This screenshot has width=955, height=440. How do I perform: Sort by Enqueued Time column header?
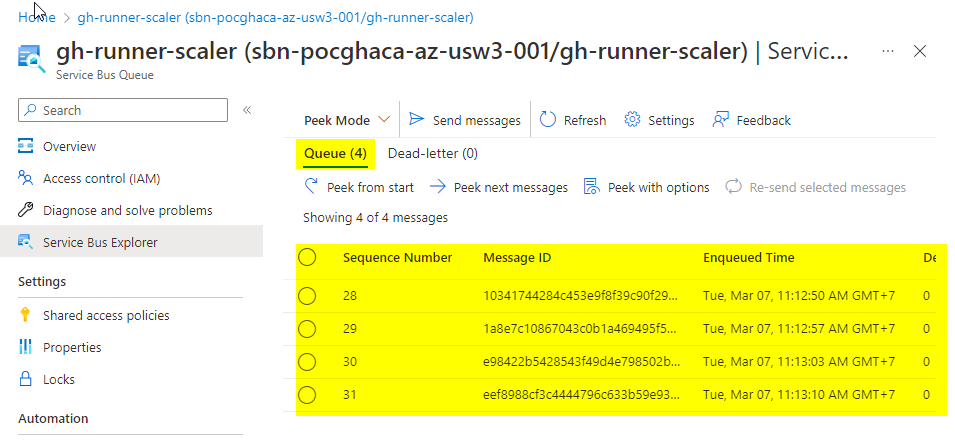(x=749, y=258)
